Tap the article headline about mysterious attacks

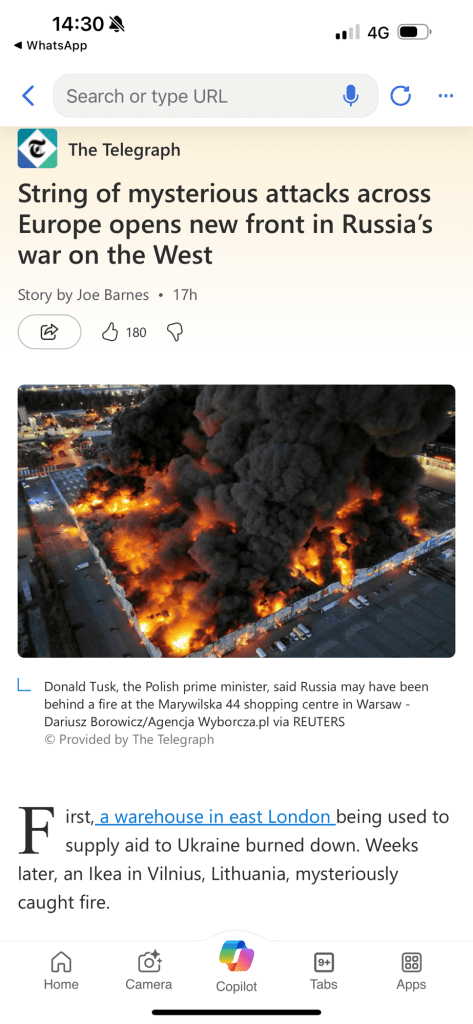[225, 224]
